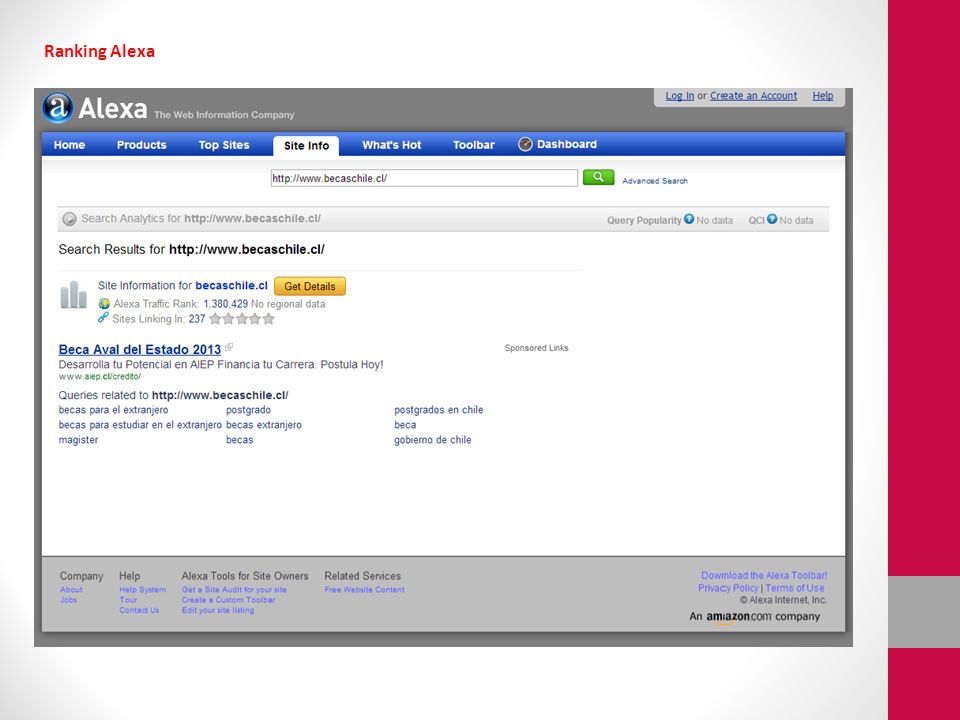Select query 'postgrados en chile'
This screenshot has height=720, width=960.
tap(438, 410)
